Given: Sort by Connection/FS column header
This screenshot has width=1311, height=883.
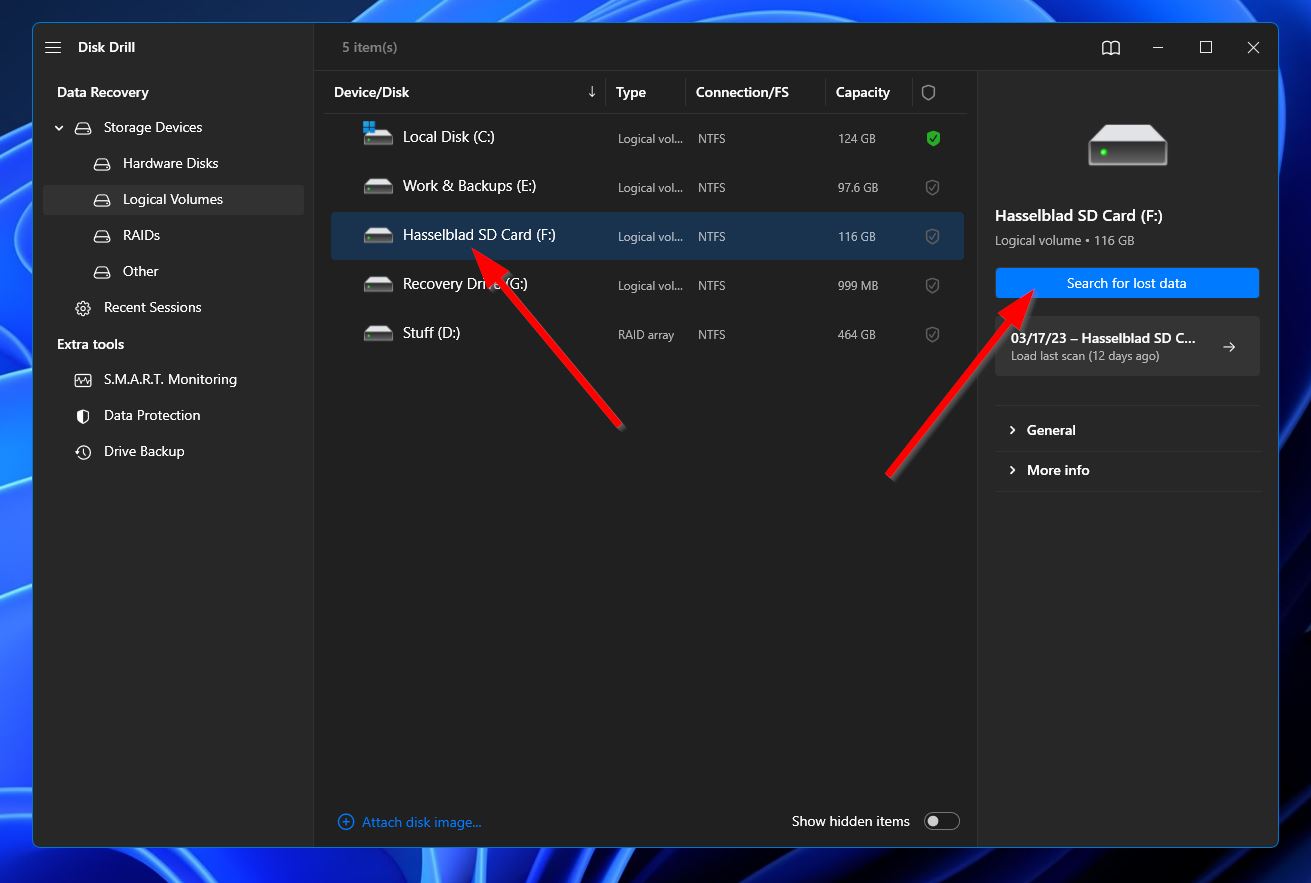Looking at the screenshot, I should [x=742, y=92].
